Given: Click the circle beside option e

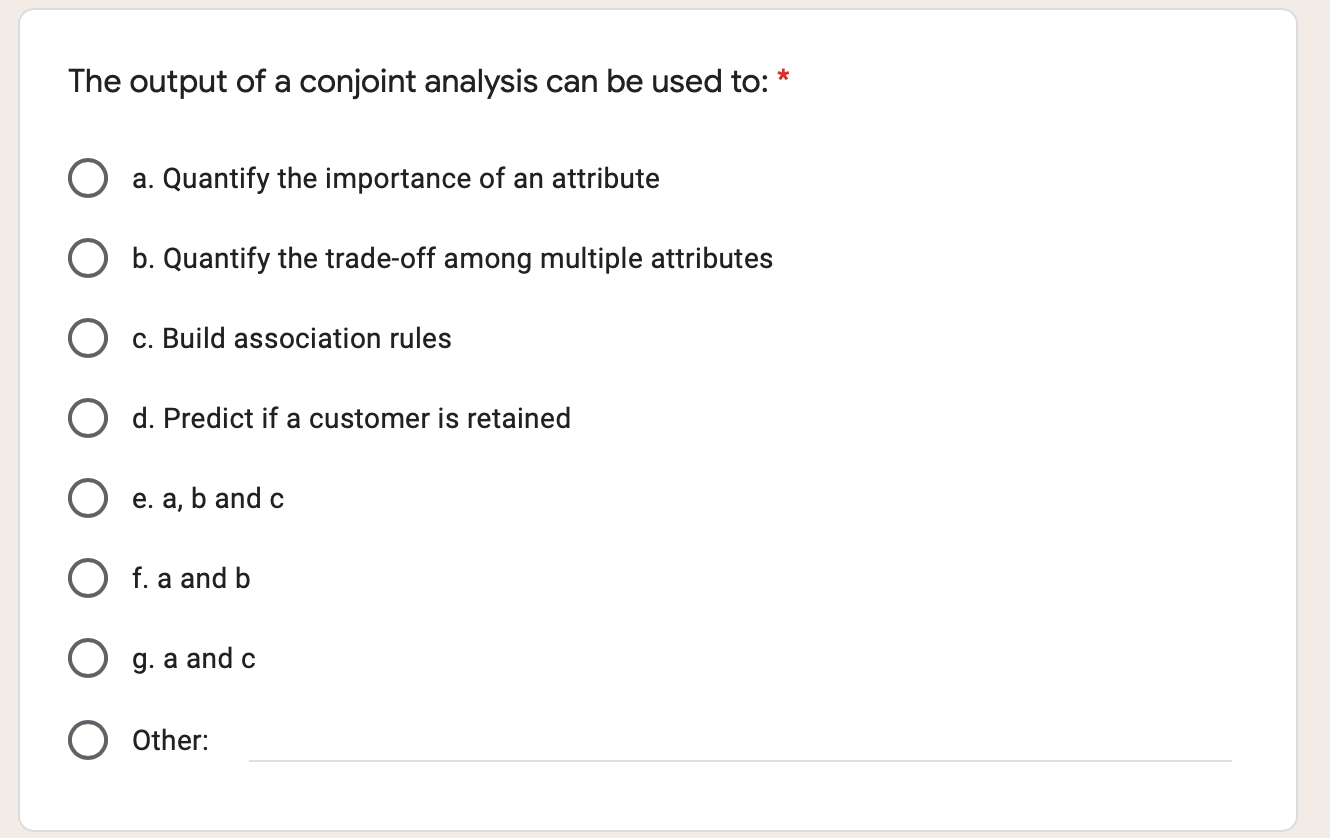Looking at the screenshot, I should coord(88,498).
